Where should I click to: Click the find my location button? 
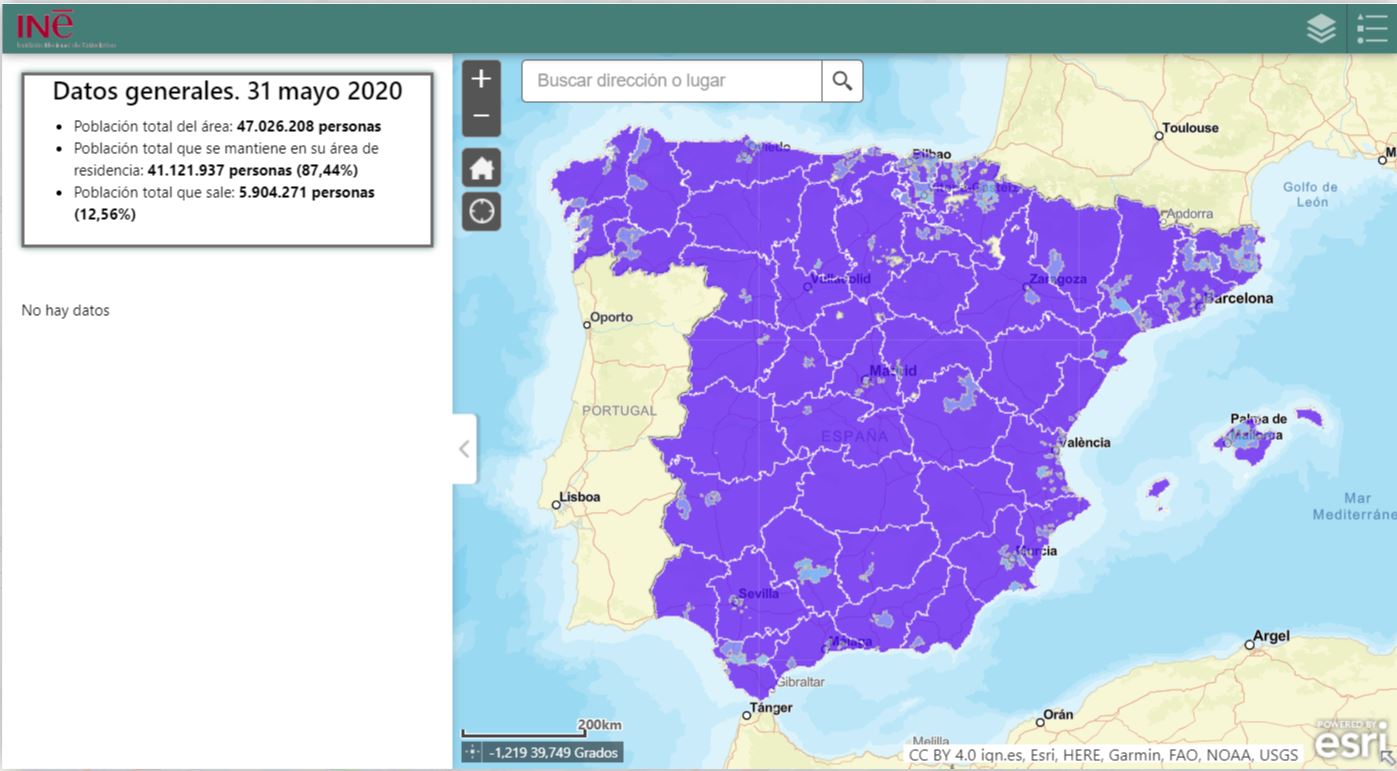(x=481, y=212)
